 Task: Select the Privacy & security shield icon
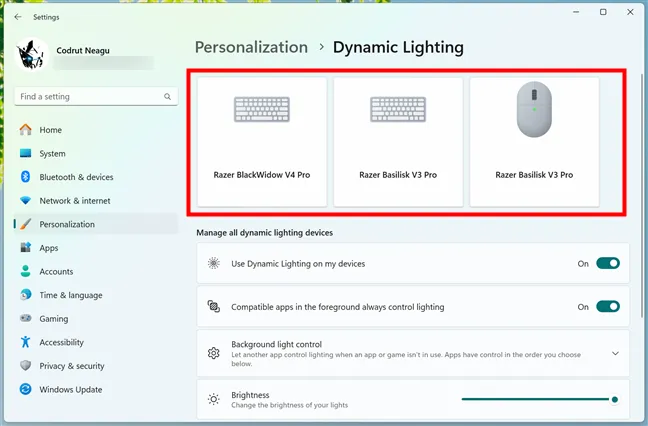click(24, 366)
